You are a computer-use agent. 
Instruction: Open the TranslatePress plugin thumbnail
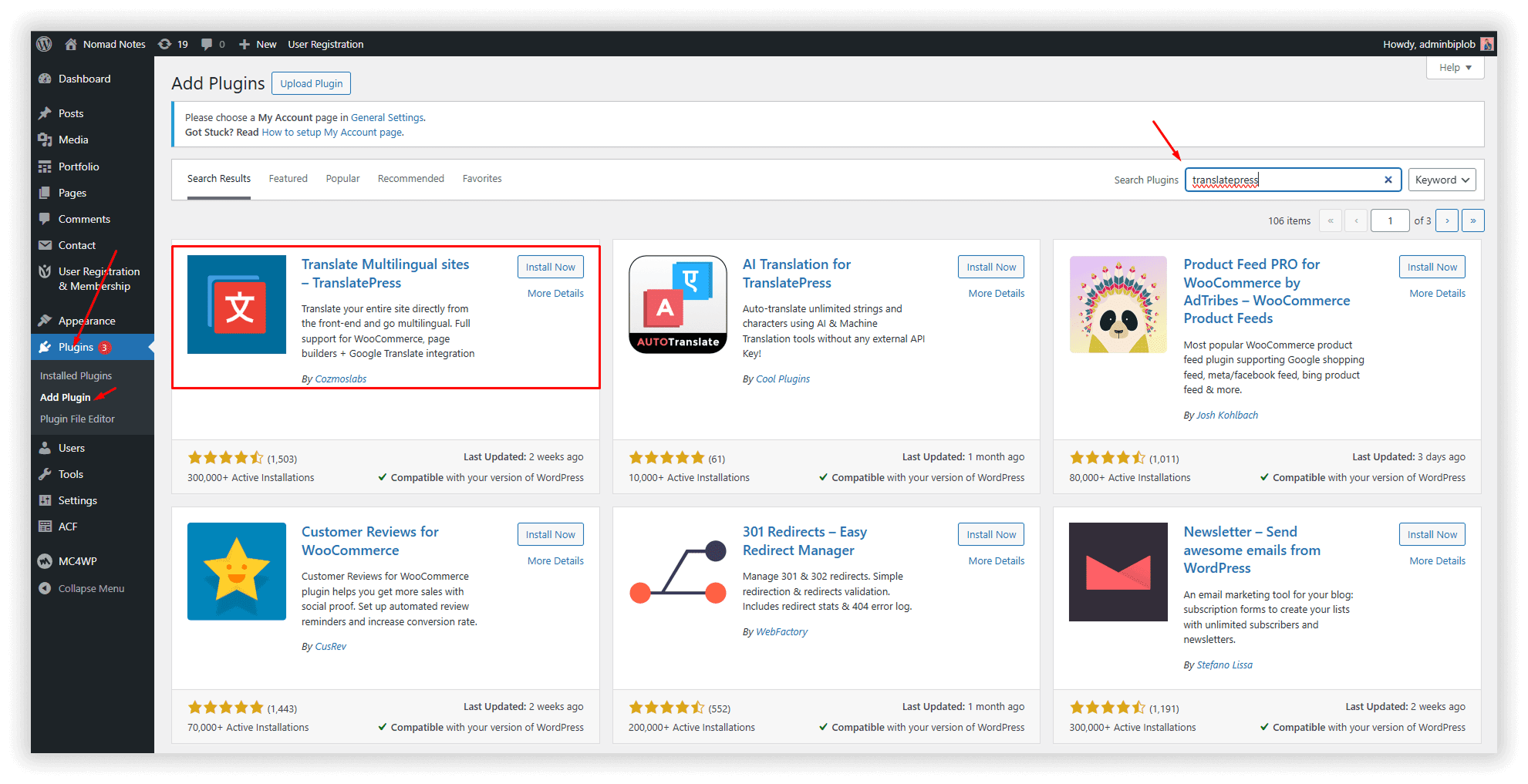[x=237, y=305]
